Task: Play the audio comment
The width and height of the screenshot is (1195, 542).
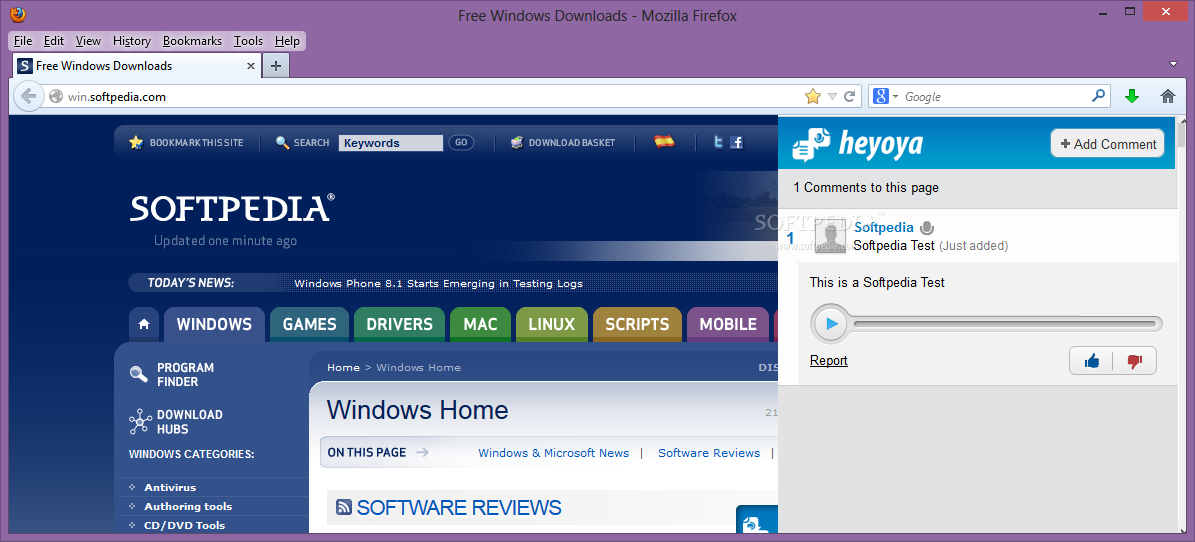Action: click(831, 324)
